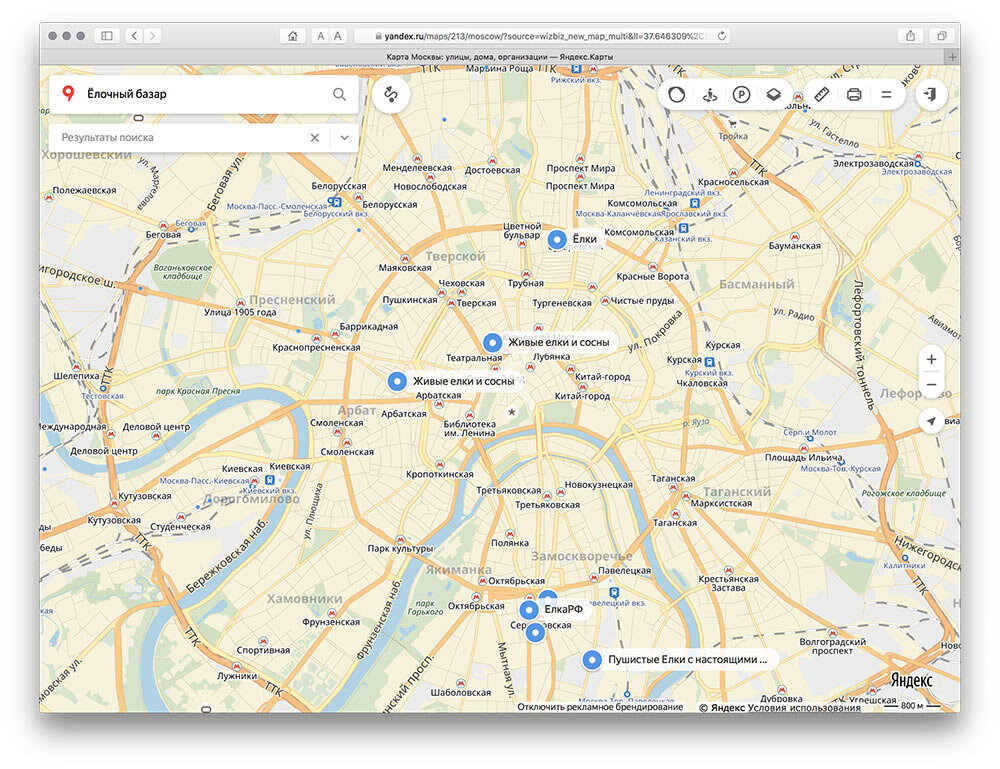Click Павелецкий вокзал train icon
Image resolution: width=1000 pixels, height=769 pixels.
pyautogui.click(x=614, y=592)
